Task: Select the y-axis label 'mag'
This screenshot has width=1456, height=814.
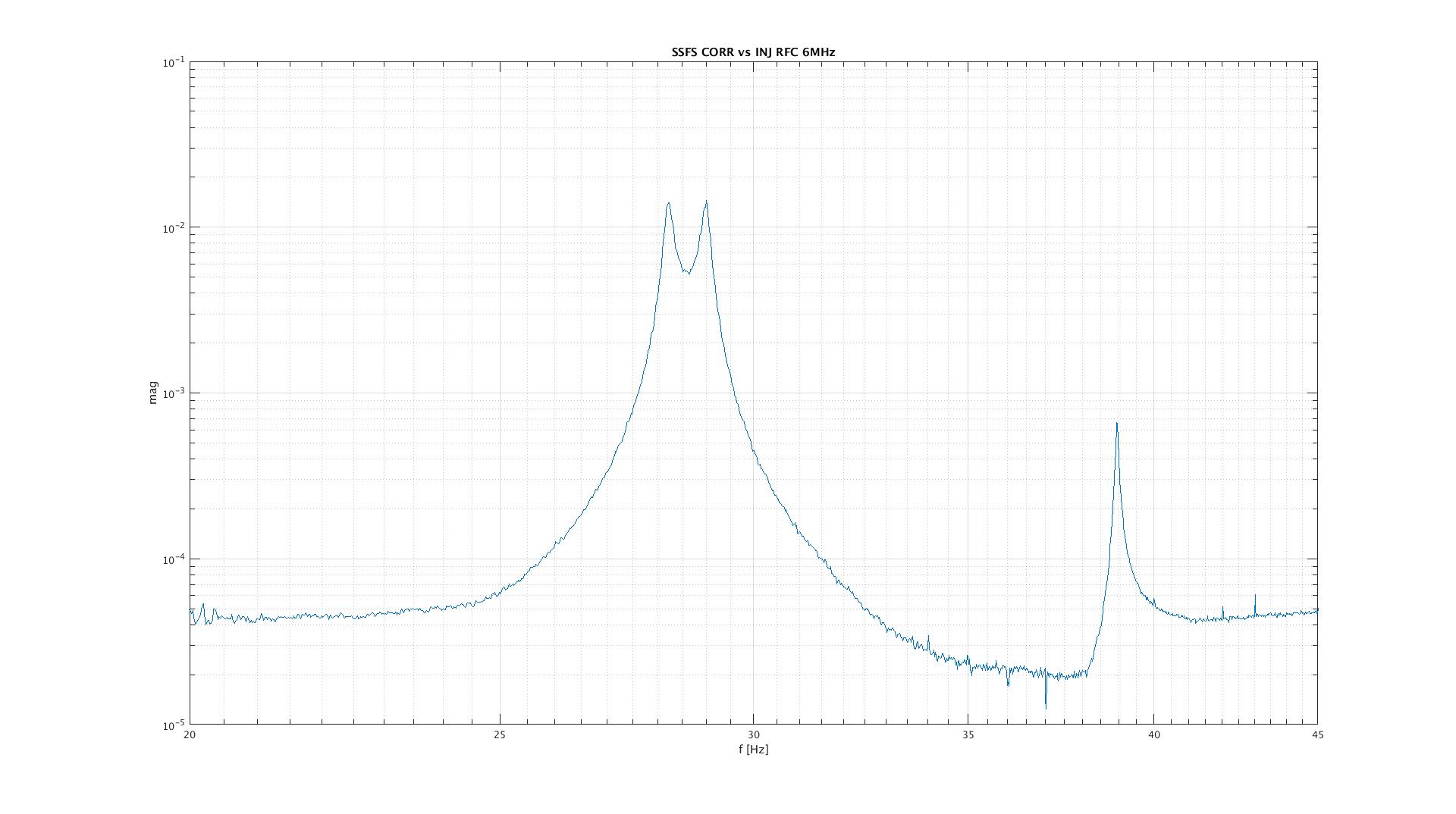Action: (x=153, y=393)
